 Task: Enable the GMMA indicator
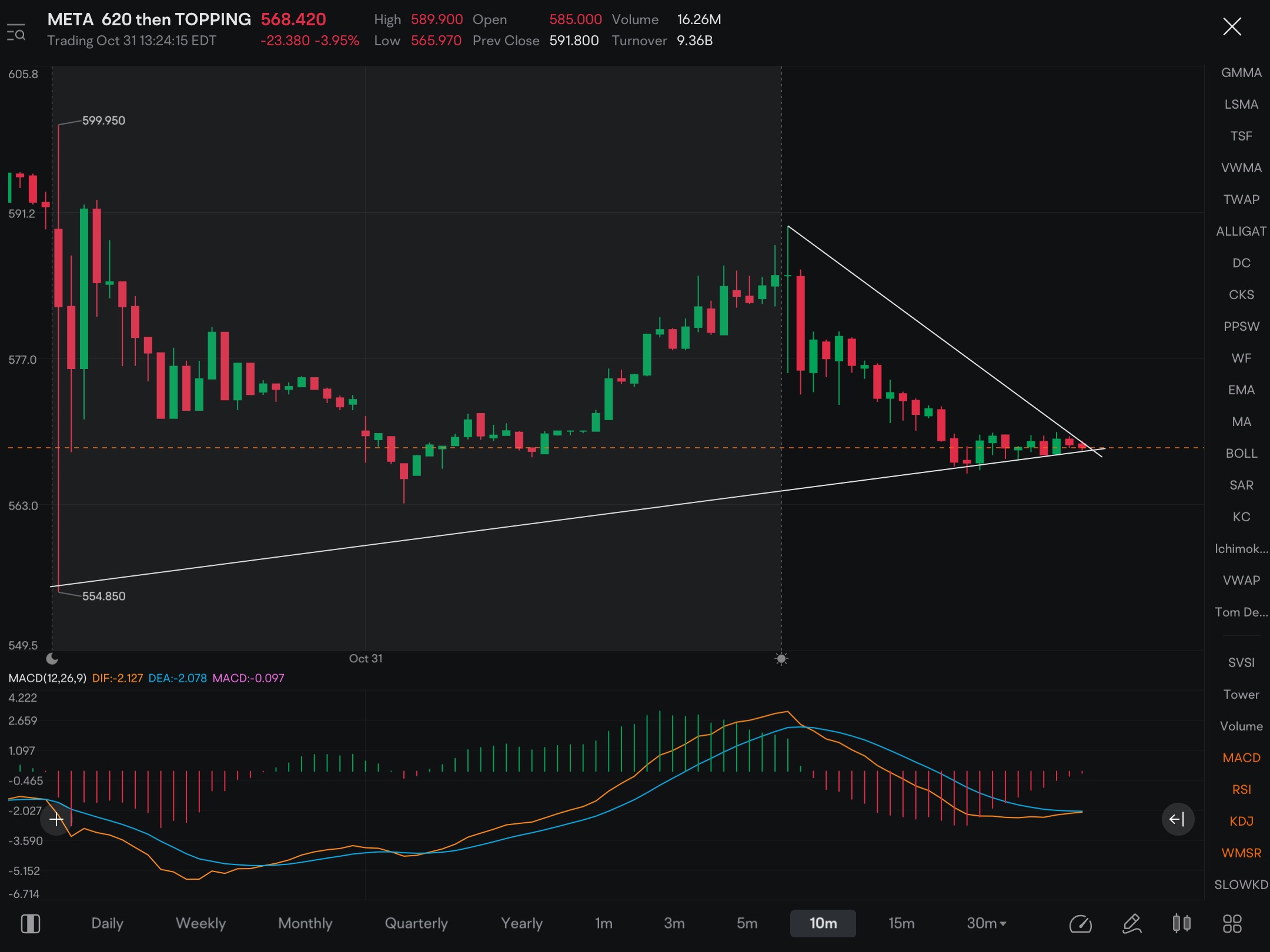1241,73
